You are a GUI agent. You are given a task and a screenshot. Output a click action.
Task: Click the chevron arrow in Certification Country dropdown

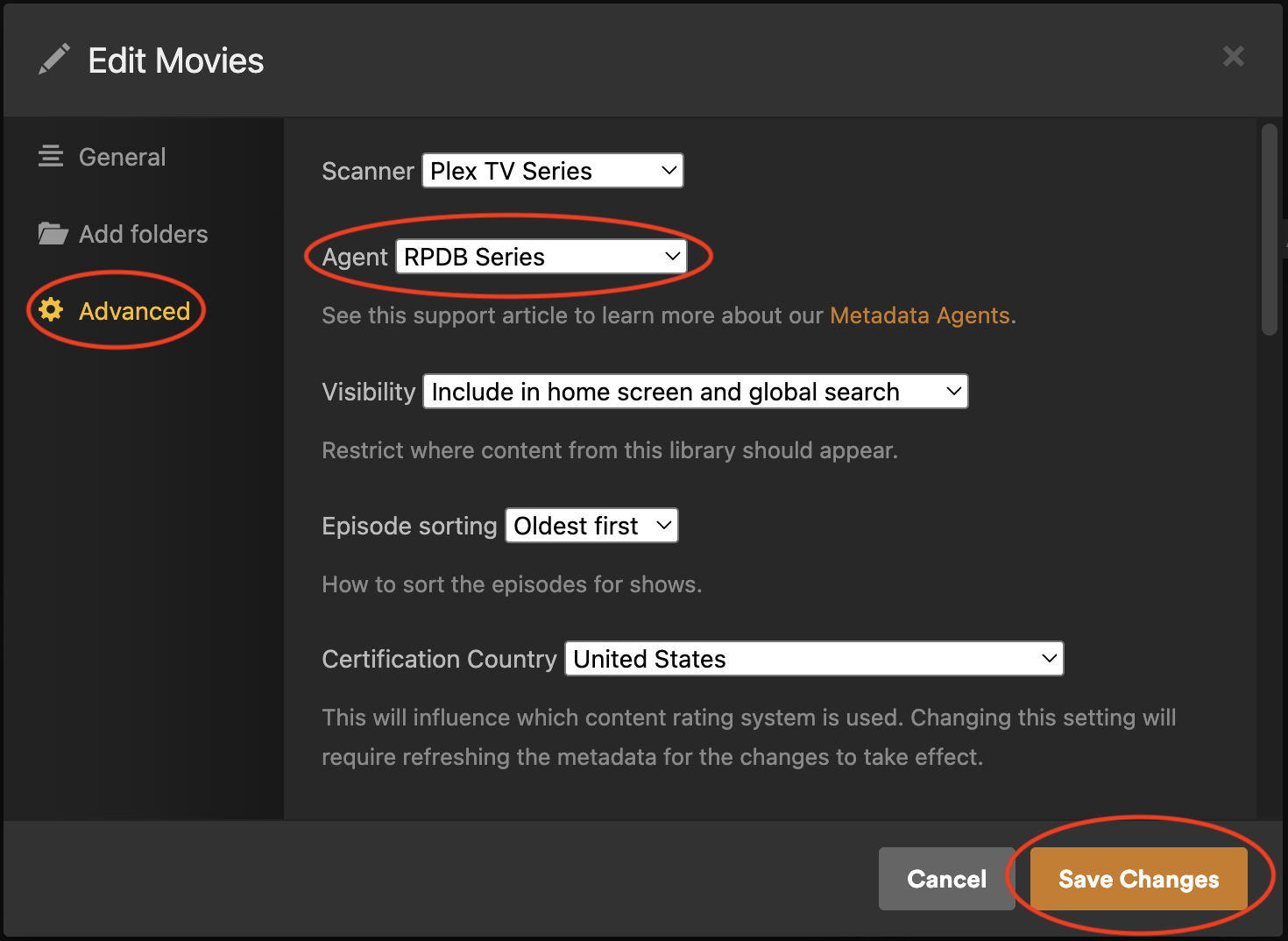tap(1049, 659)
